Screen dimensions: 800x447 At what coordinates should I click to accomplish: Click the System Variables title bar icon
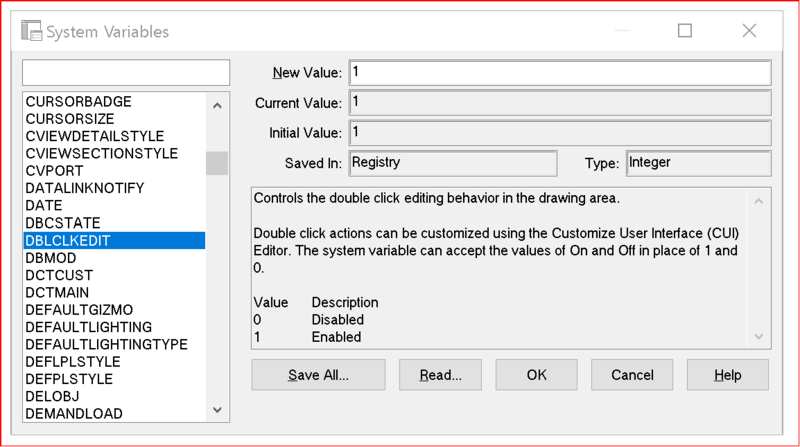[31, 31]
